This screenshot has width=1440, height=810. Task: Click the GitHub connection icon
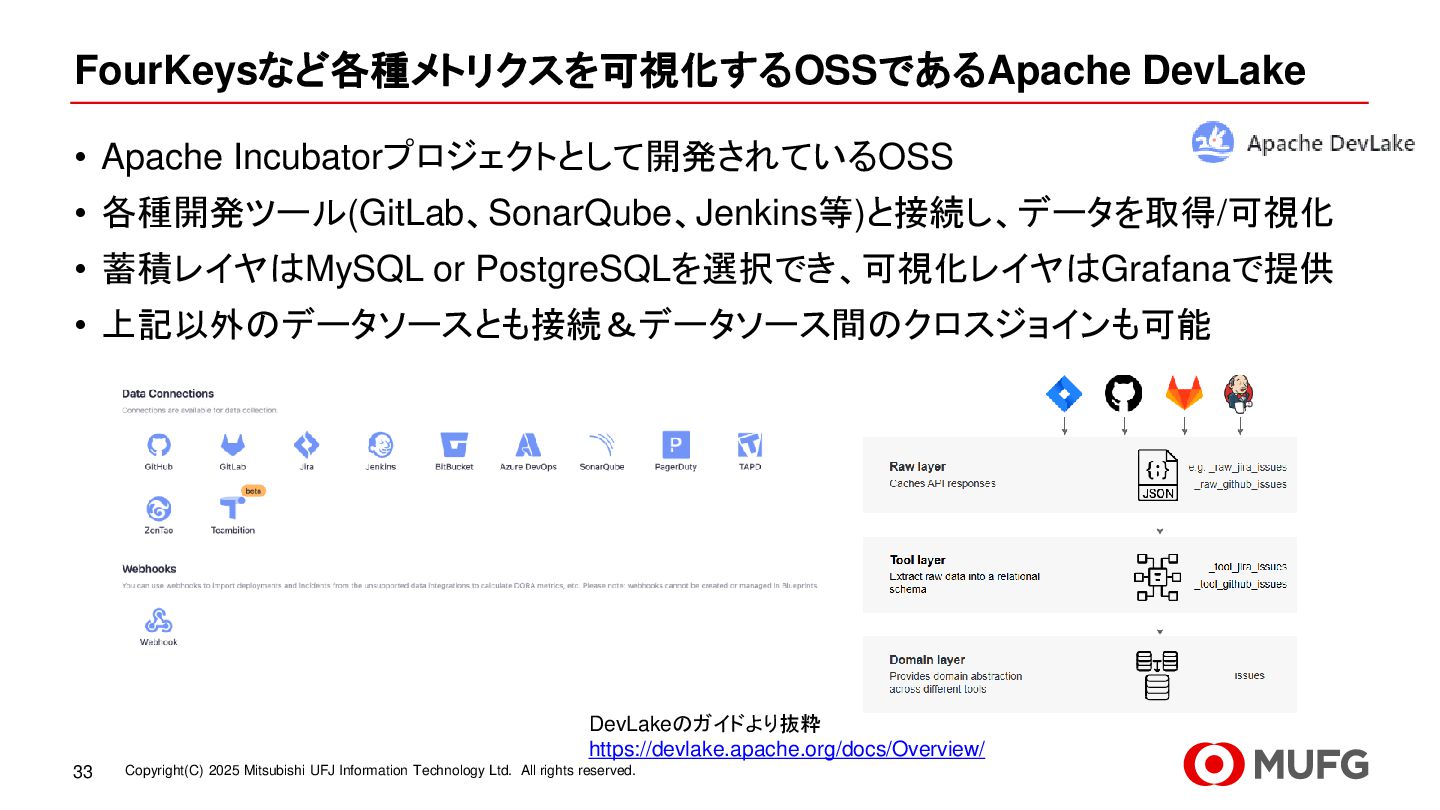(158, 445)
